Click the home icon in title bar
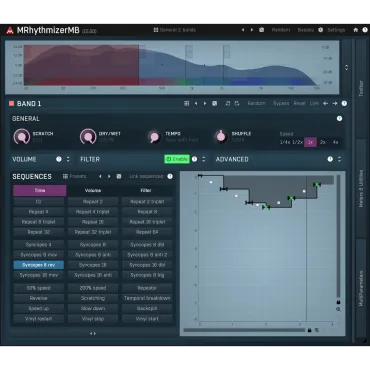The image size is (370, 370). (x=356, y=30)
